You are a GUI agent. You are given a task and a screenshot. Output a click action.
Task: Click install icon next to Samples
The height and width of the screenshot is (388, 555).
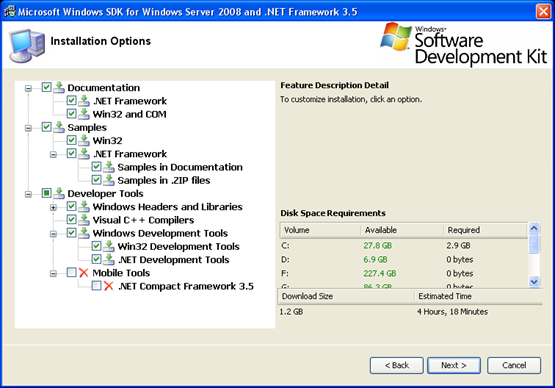[x=59, y=127]
